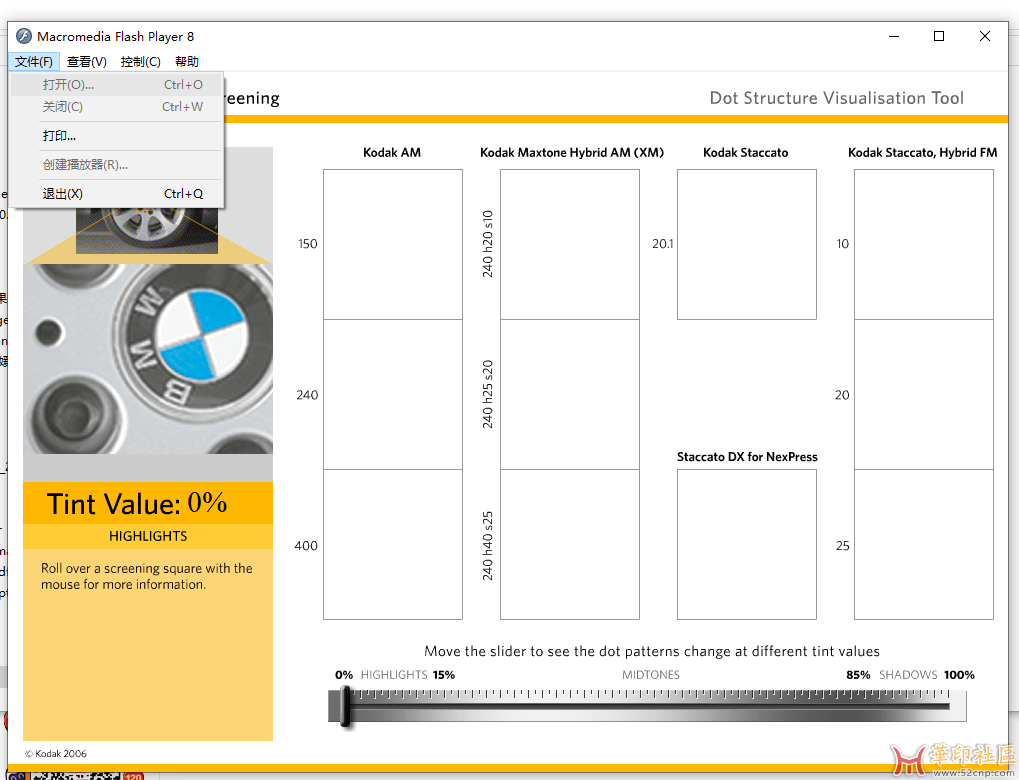1019x780 pixels.
Task: Click the Flash Player title bar icon
Action: click(x=24, y=36)
